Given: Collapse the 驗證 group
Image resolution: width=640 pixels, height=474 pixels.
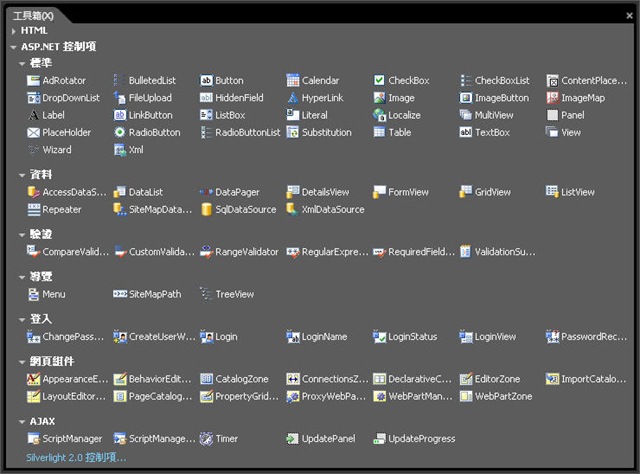Looking at the screenshot, I should [22, 235].
